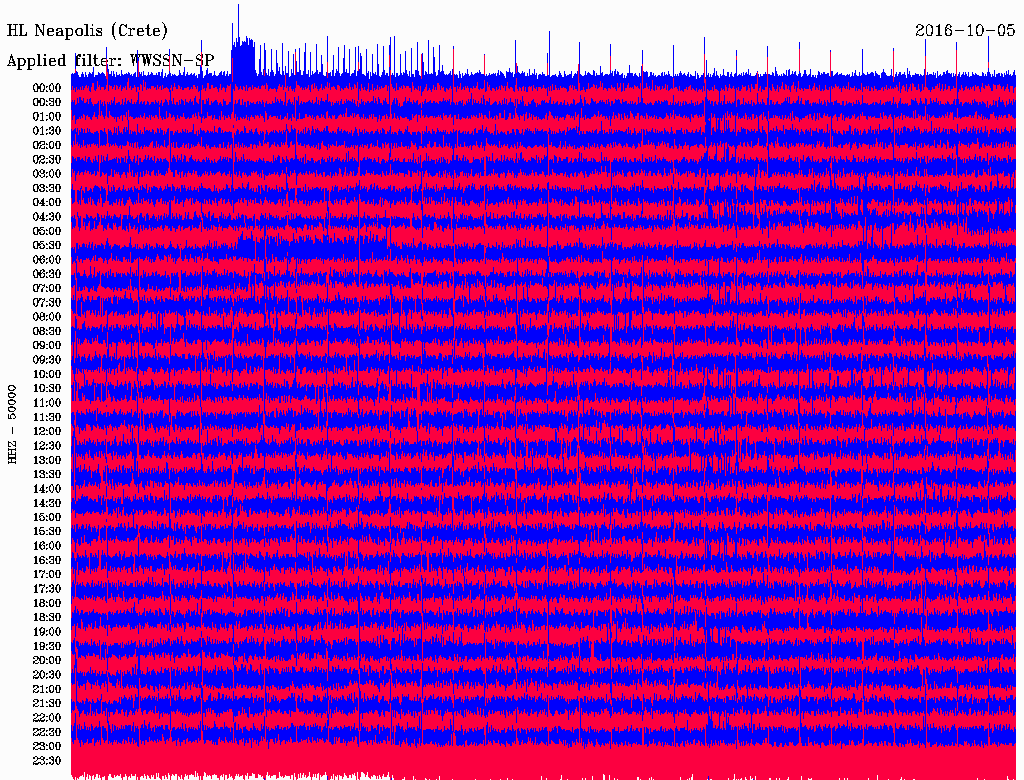This screenshot has height=780, width=1024.
Task: Click the 04:30 time marker
Action: [x=47, y=217]
